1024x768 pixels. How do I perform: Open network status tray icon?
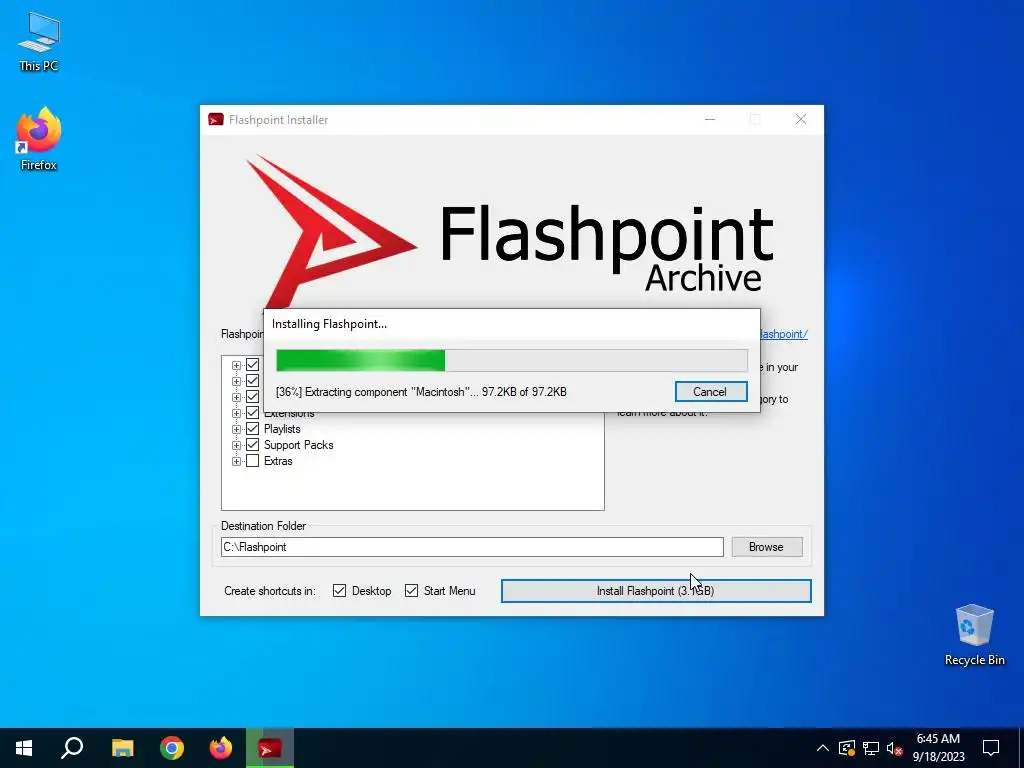pos(871,748)
